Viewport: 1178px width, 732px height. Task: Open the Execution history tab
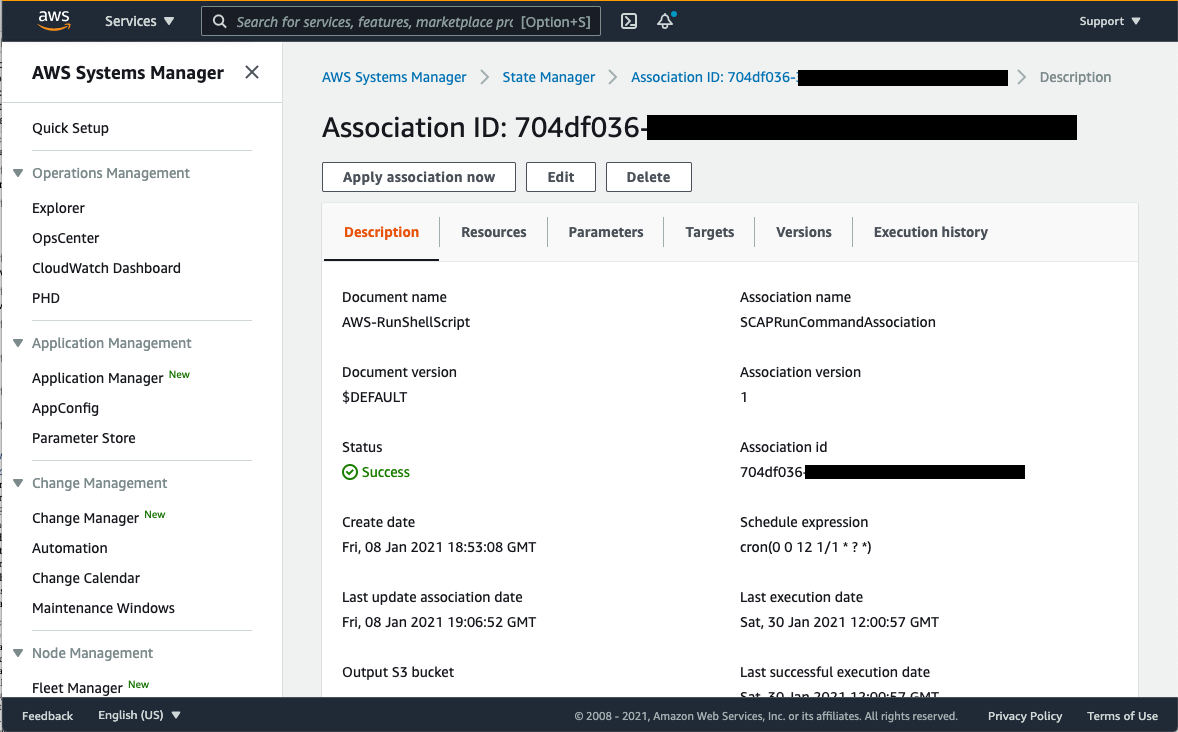[x=930, y=232]
